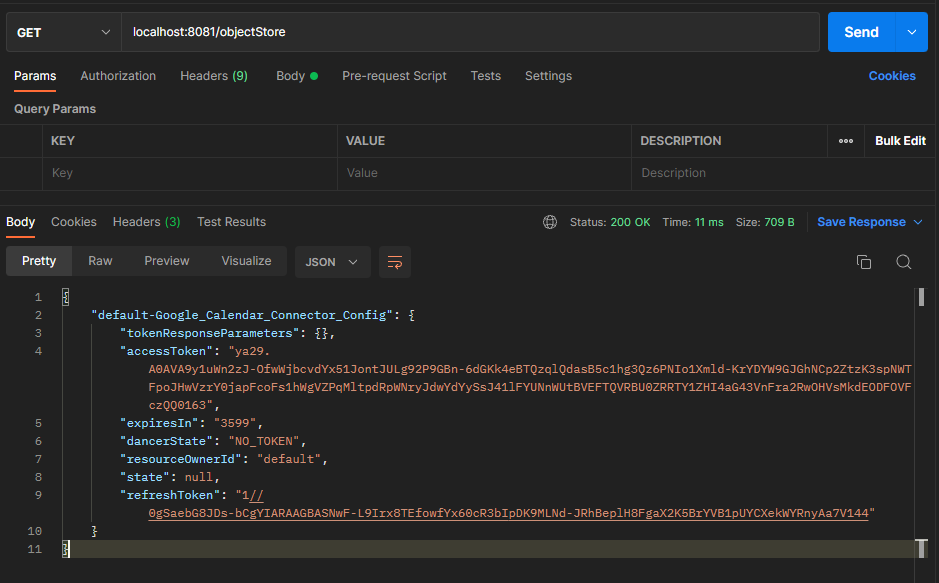Click the "tokenResponseParameters" key text
Image resolution: width=939 pixels, height=583 pixels.
click(x=210, y=333)
